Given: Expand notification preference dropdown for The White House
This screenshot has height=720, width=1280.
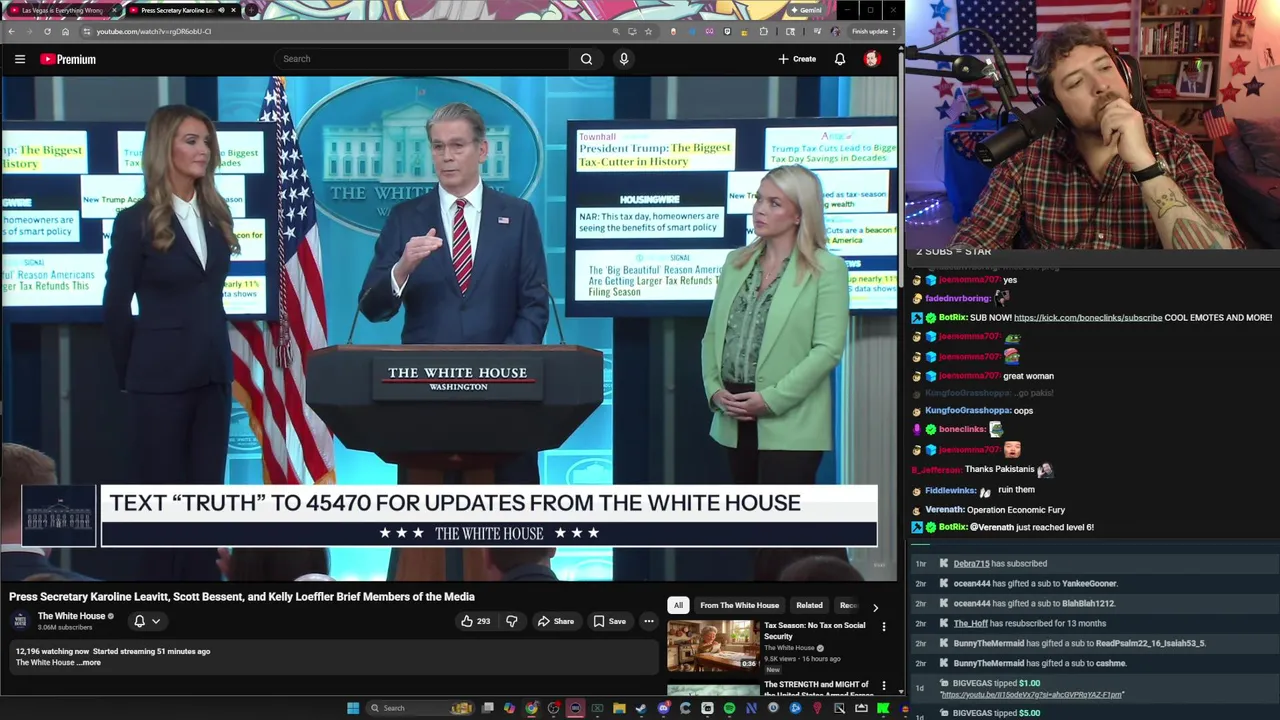Looking at the screenshot, I should click(x=147, y=621).
